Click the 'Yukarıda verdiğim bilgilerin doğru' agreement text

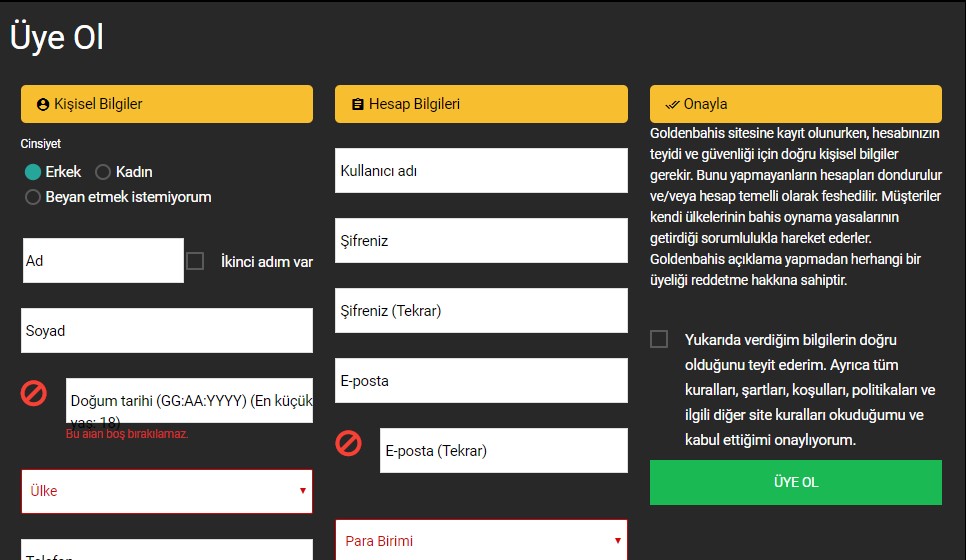pyautogui.click(x=790, y=340)
